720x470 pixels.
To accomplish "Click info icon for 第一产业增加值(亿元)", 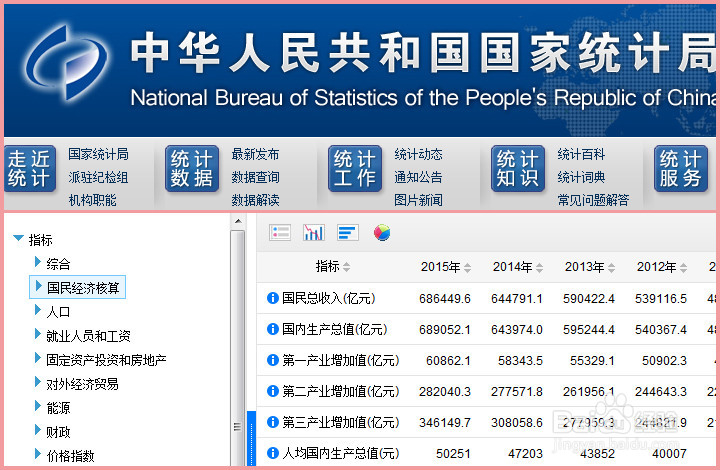I will pos(273,360).
